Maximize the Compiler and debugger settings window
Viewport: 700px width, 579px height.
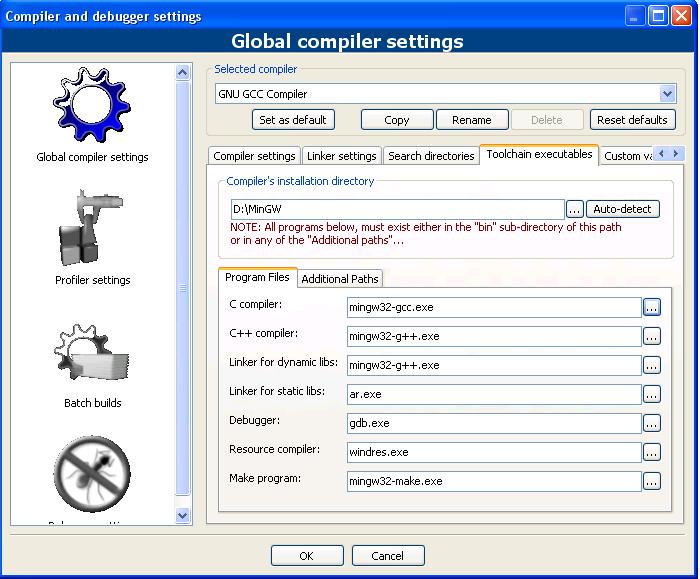[x=658, y=16]
